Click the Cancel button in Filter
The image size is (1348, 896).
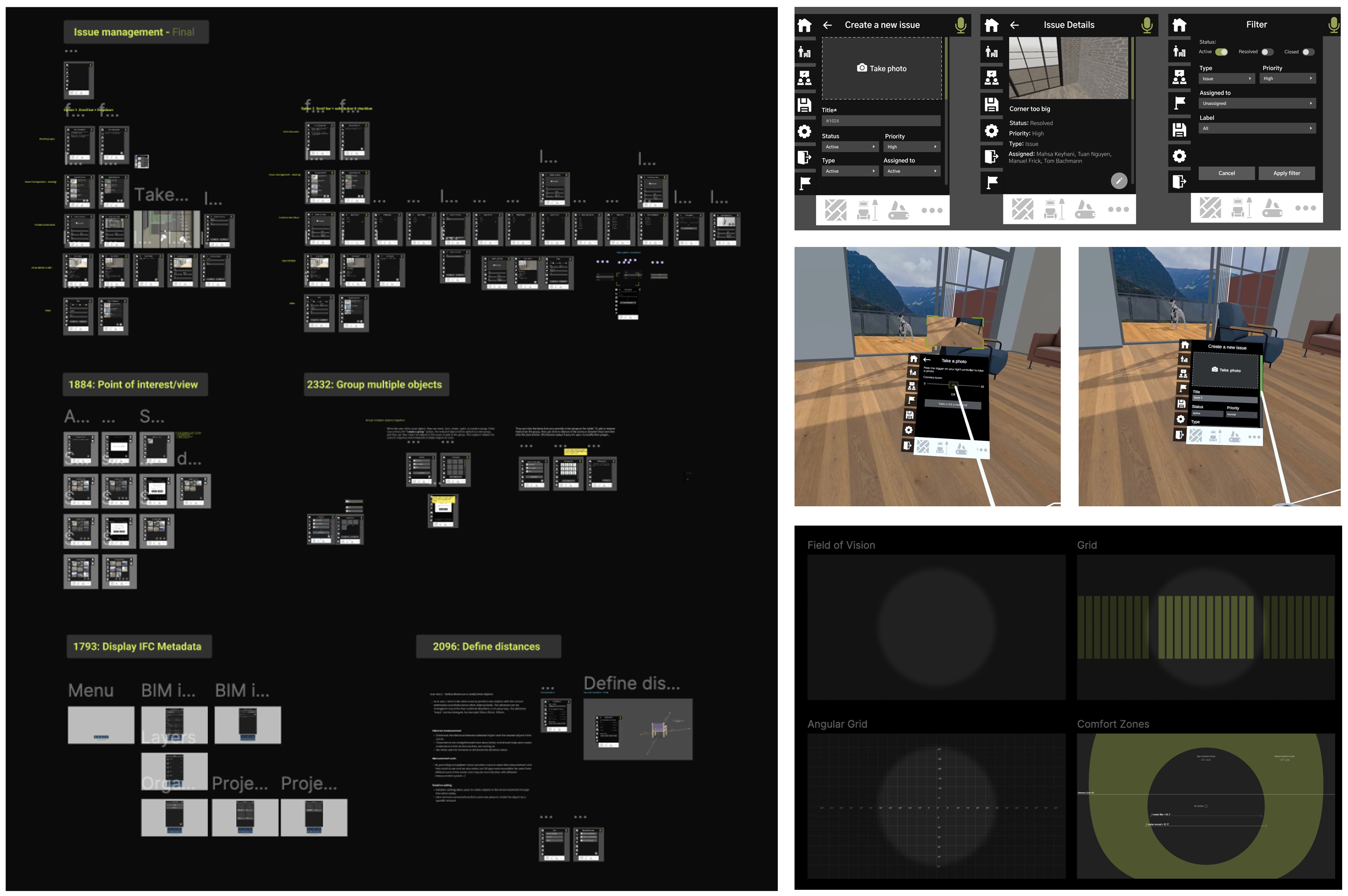click(1226, 173)
